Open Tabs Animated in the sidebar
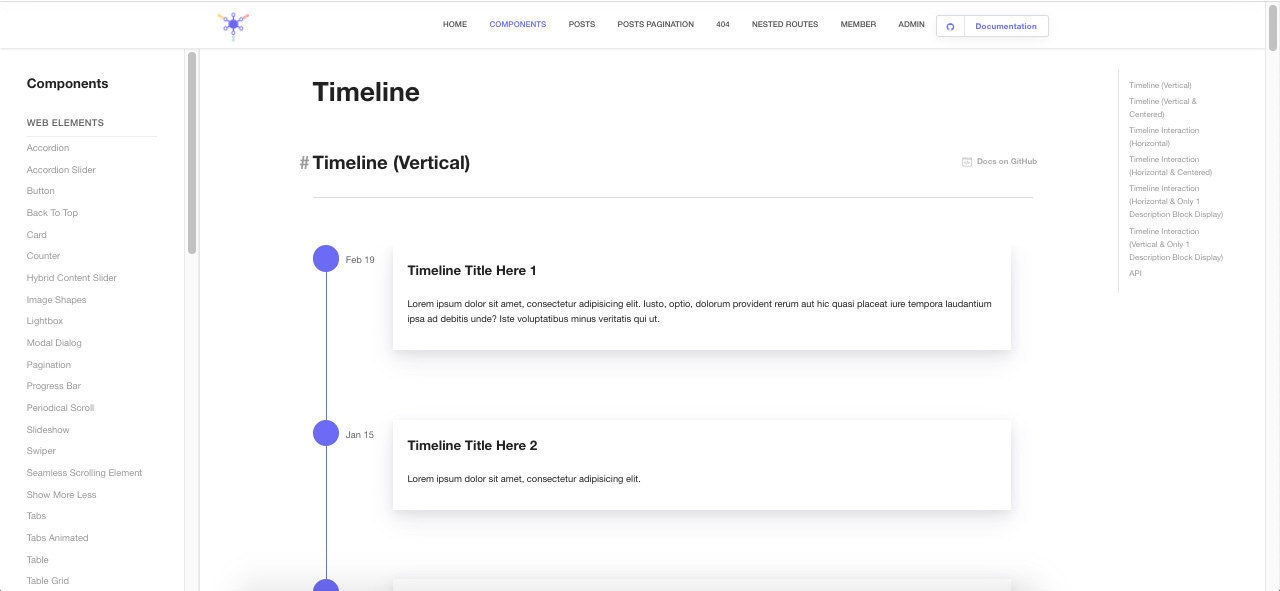1280x591 pixels. point(57,537)
